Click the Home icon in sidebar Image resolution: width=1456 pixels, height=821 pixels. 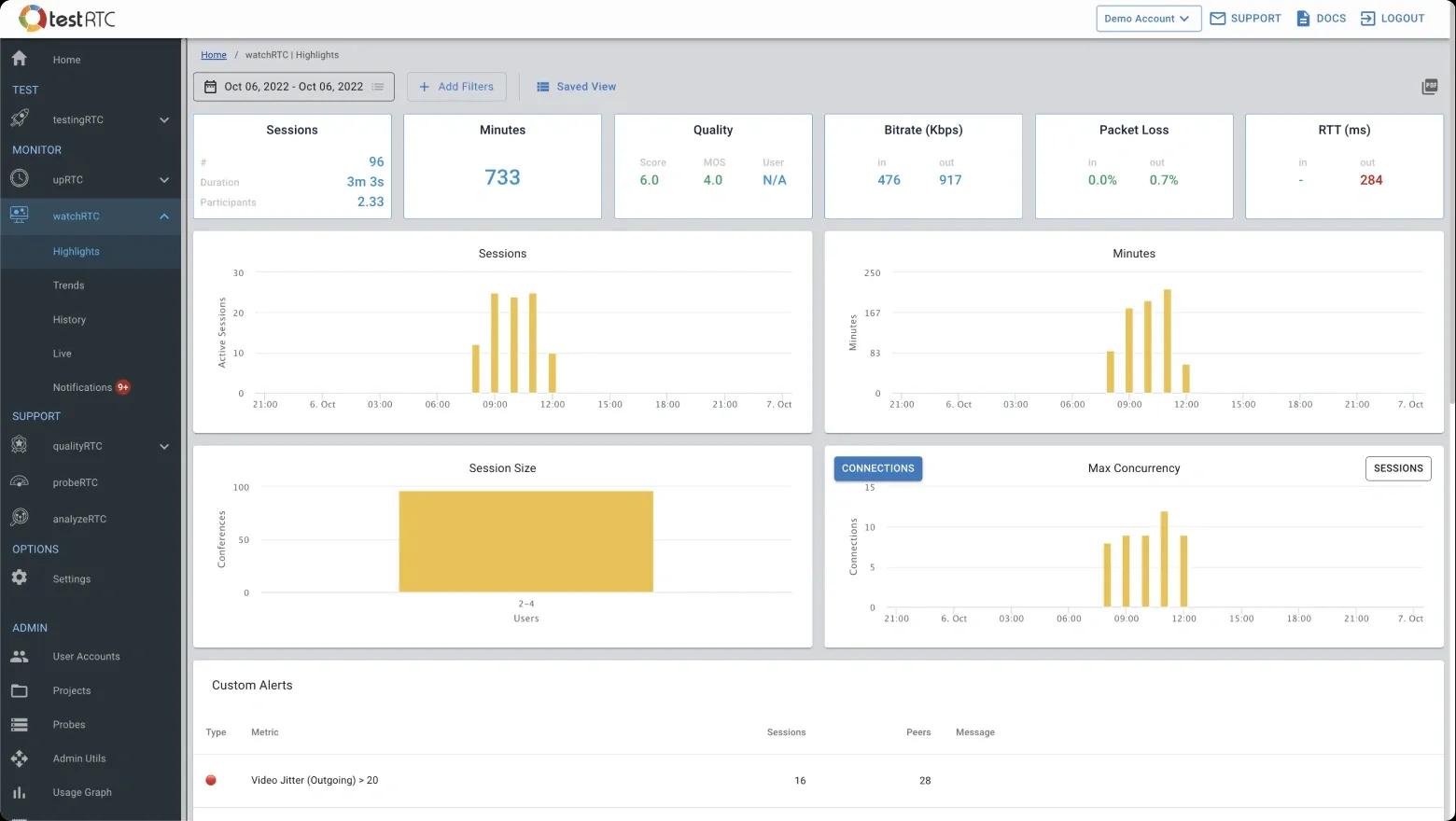20,59
